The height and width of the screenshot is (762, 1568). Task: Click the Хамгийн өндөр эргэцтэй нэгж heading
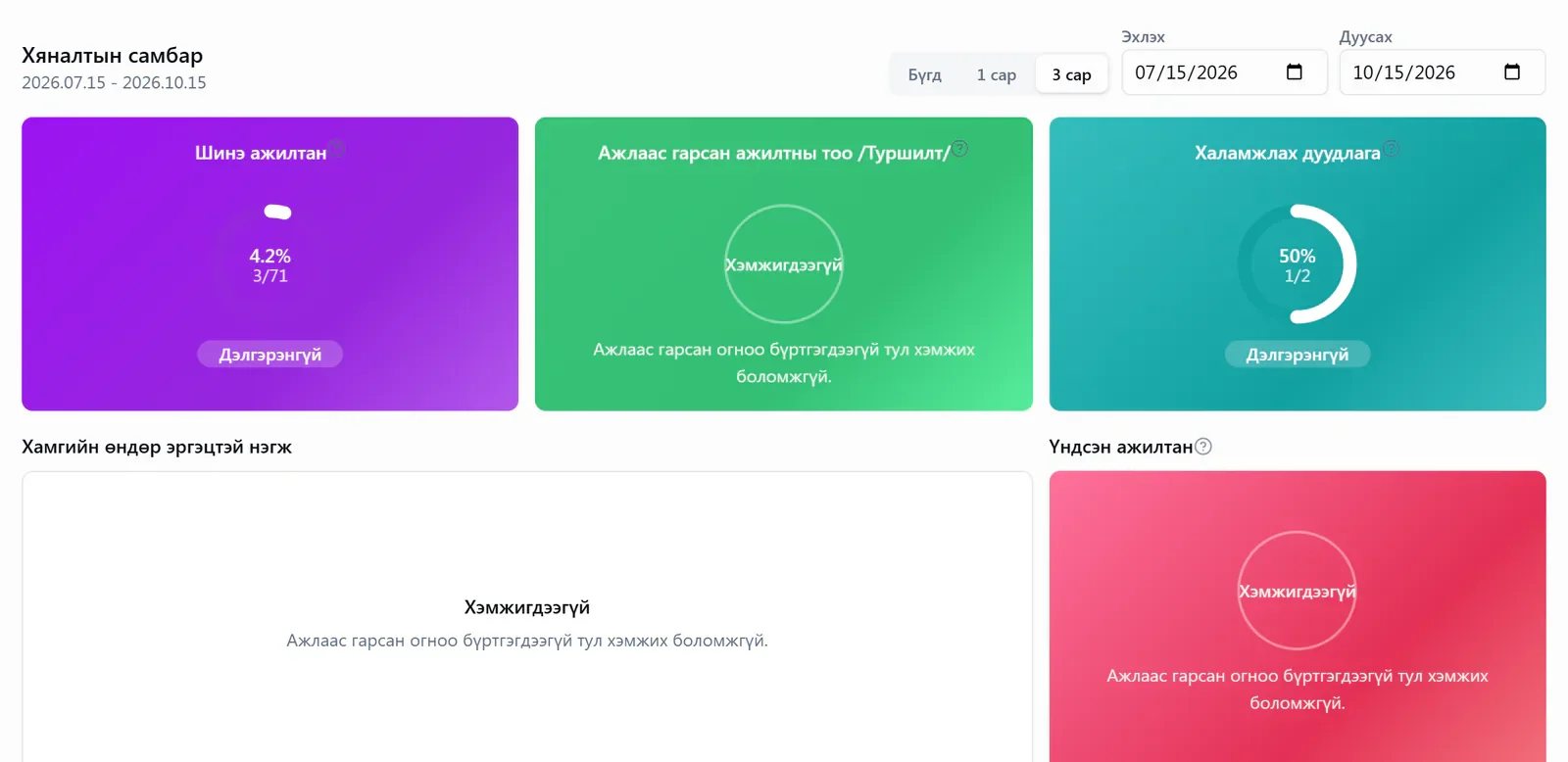coord(157,448)
